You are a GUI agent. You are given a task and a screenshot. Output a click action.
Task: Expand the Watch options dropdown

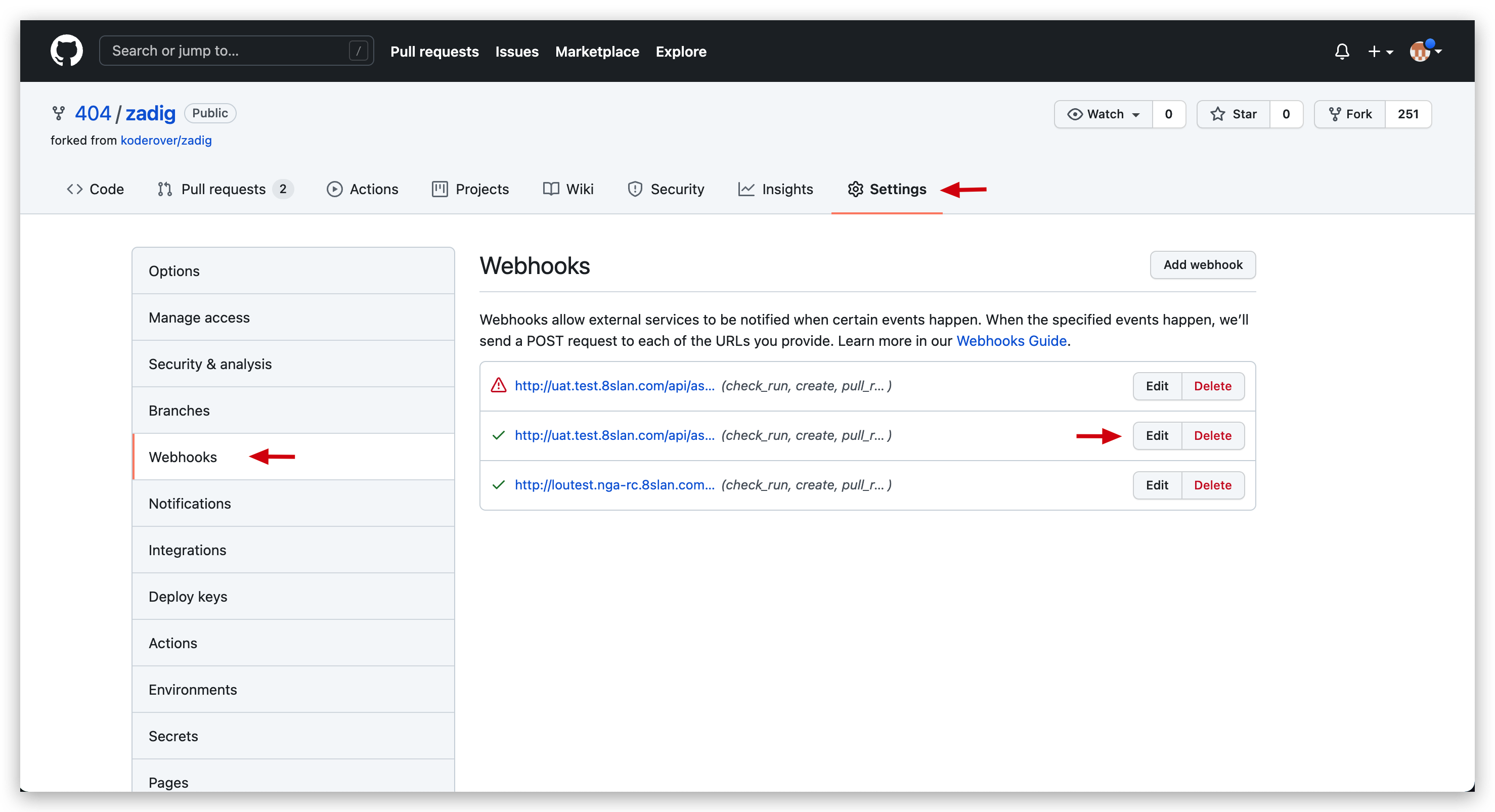click(x=1136, y=114)
